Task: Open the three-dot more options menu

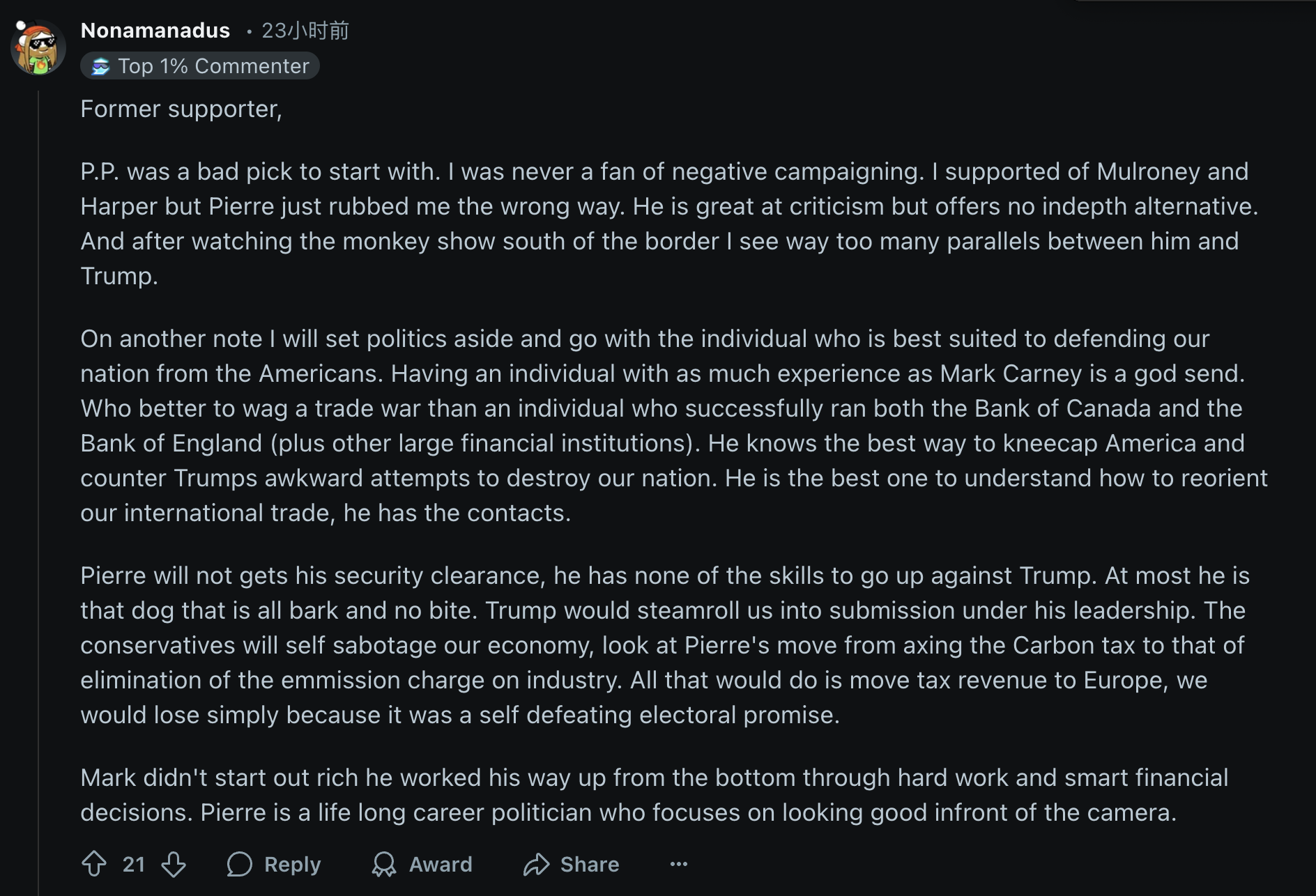Action: coord(679,864)
